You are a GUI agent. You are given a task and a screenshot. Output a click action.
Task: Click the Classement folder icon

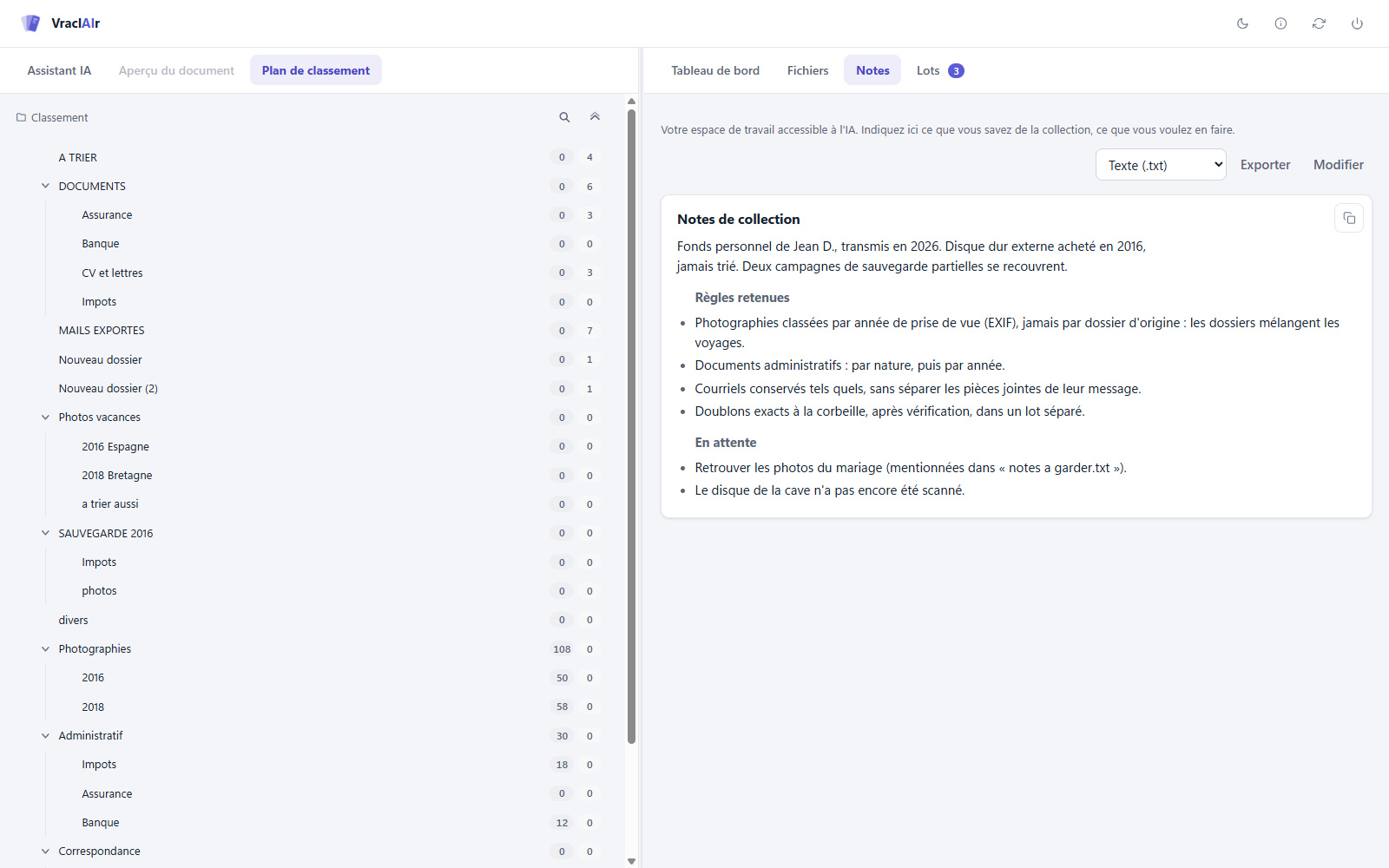21,117
